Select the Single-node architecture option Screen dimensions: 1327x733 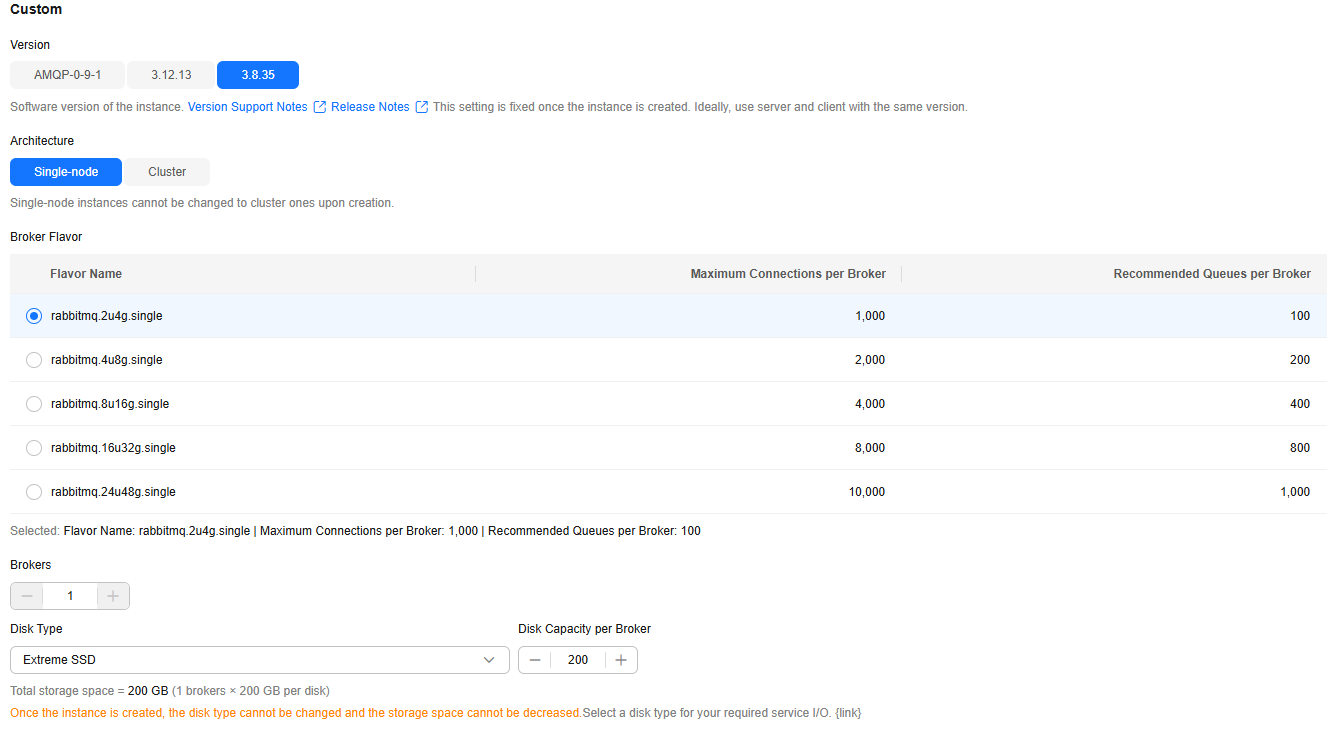tap(66, 172)
